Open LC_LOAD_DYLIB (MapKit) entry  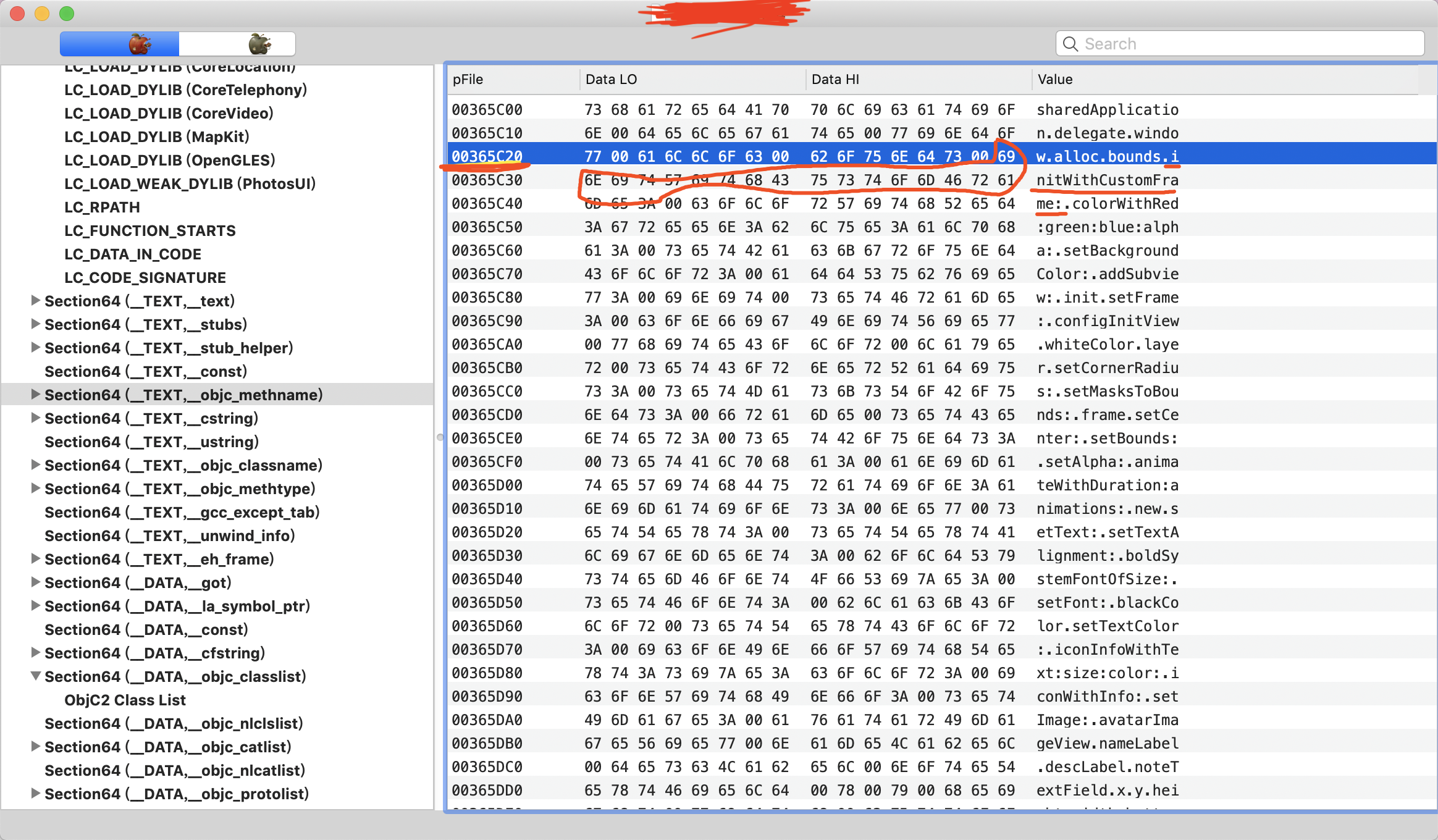[157, 136]
